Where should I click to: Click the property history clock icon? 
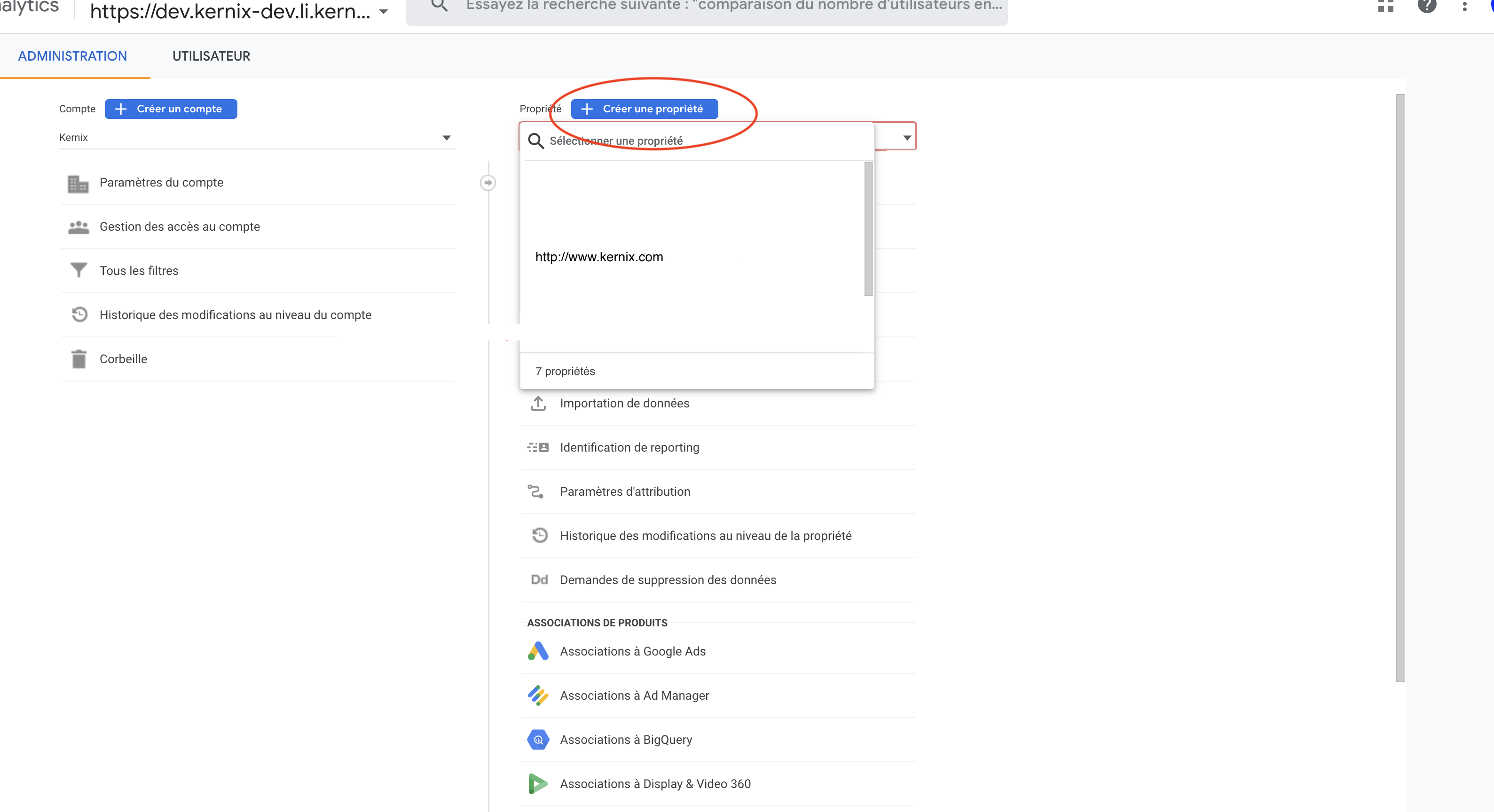tap(539, 535)
